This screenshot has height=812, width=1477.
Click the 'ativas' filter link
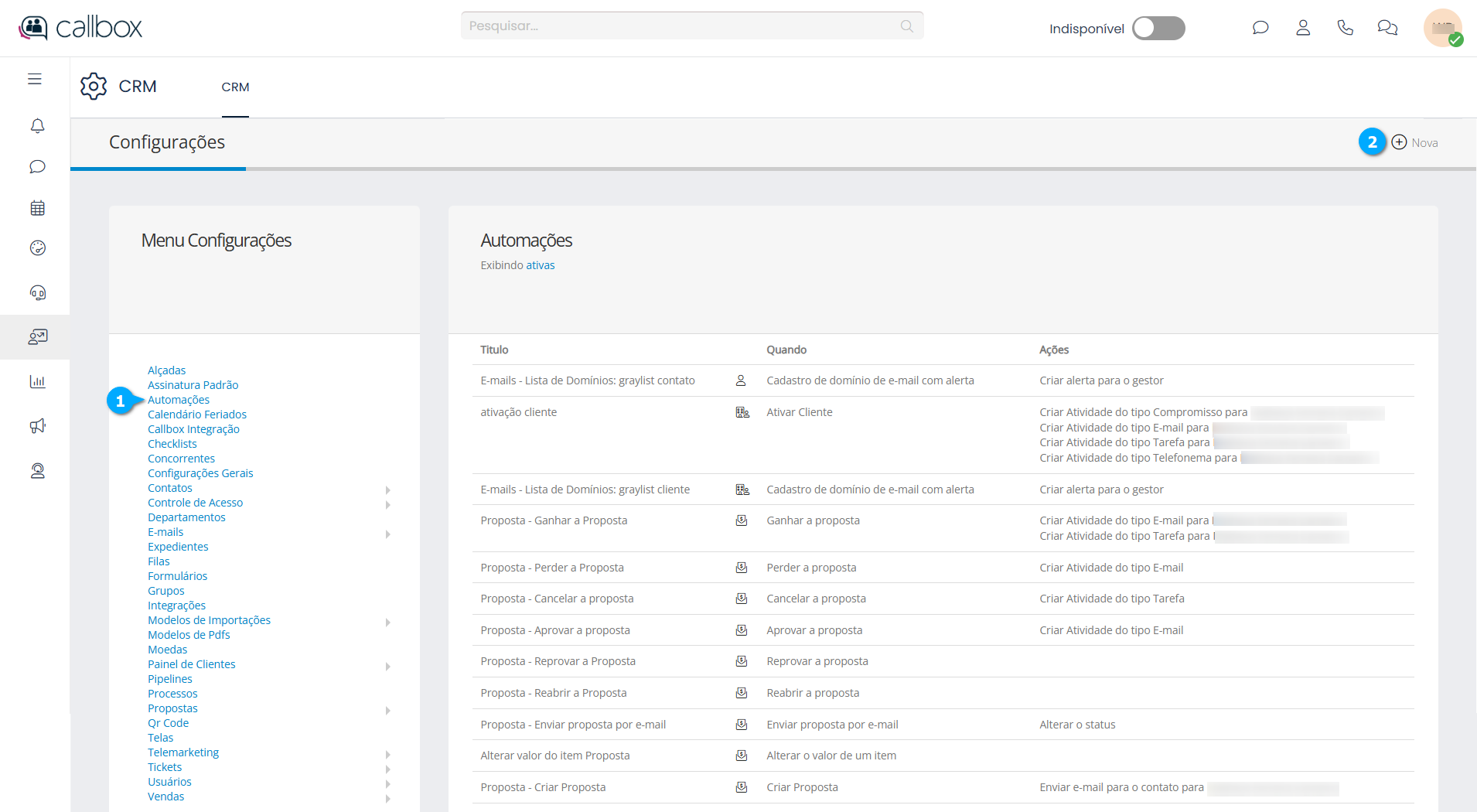[x=540, y=265]
